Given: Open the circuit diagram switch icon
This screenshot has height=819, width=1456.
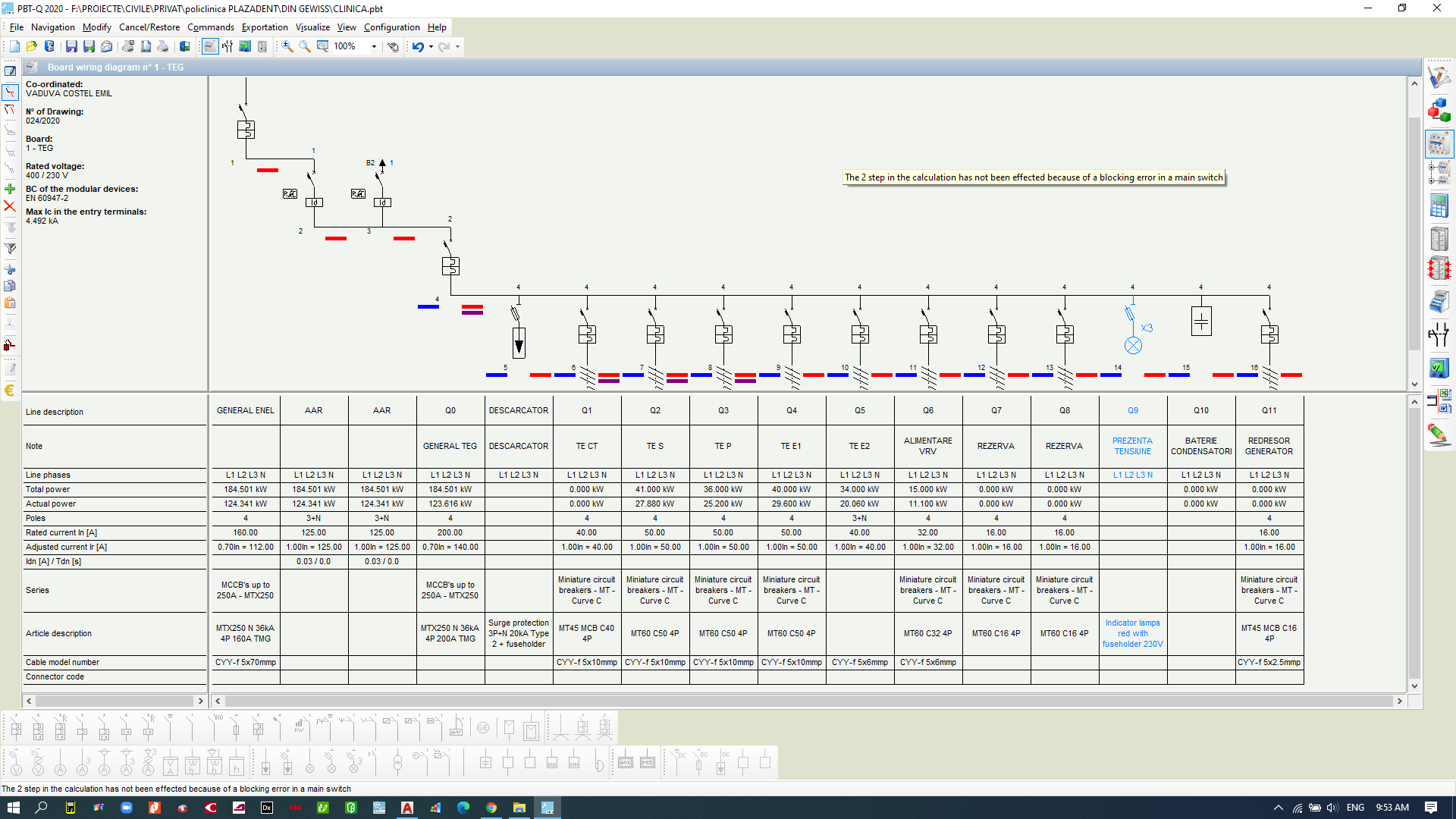Looking at the screenshot, I should pyautogui.click(x=227, y=46).
